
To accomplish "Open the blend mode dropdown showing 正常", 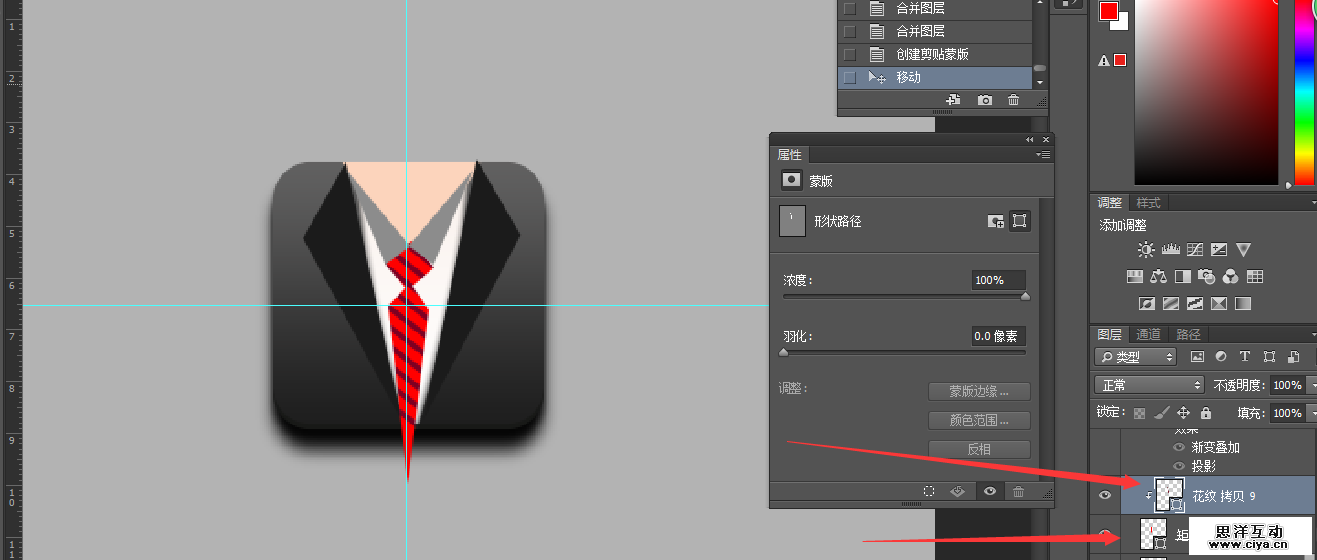I will pyautogui.click(x=1149, y=385).
